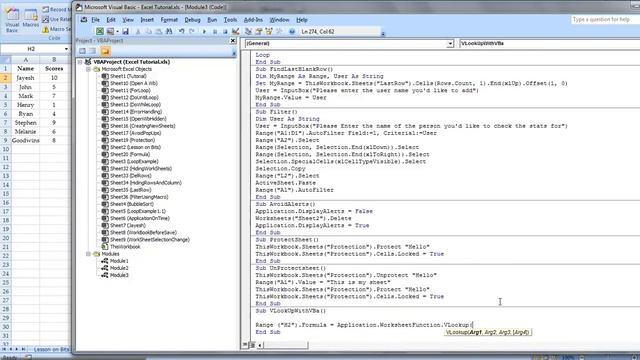Click the Undo toolbar icon
This screenshot has height=360, width=640.
click(181, 31)
